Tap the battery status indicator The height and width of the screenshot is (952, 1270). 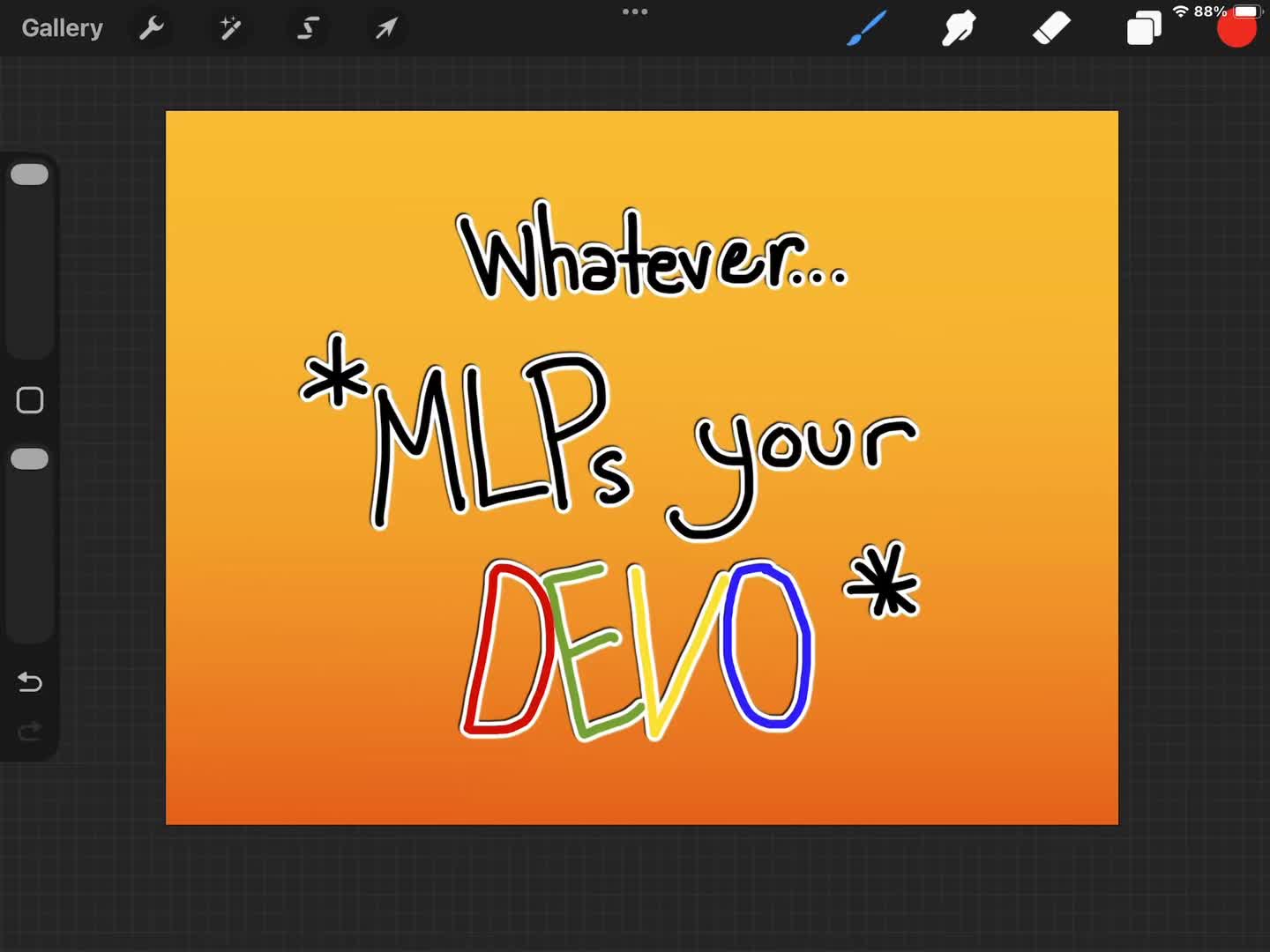pos(1246,11)
